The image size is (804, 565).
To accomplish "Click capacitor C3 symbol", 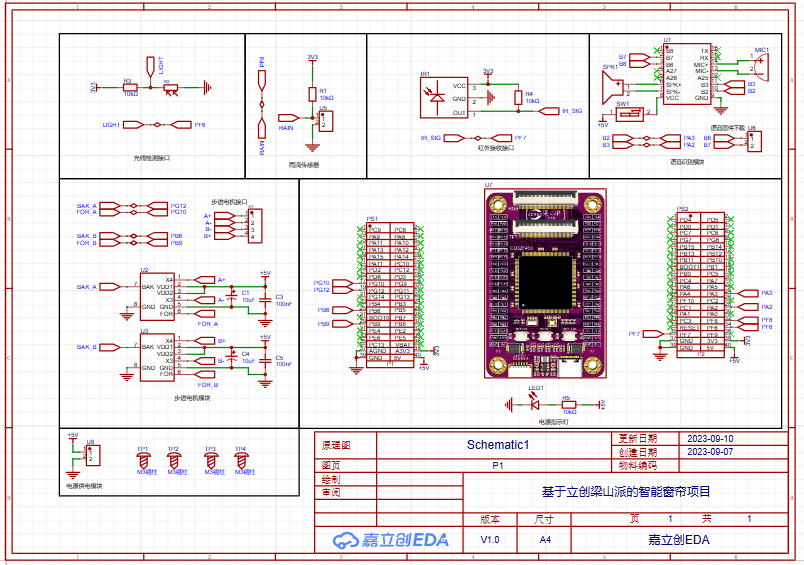I will tap(265, 300).
